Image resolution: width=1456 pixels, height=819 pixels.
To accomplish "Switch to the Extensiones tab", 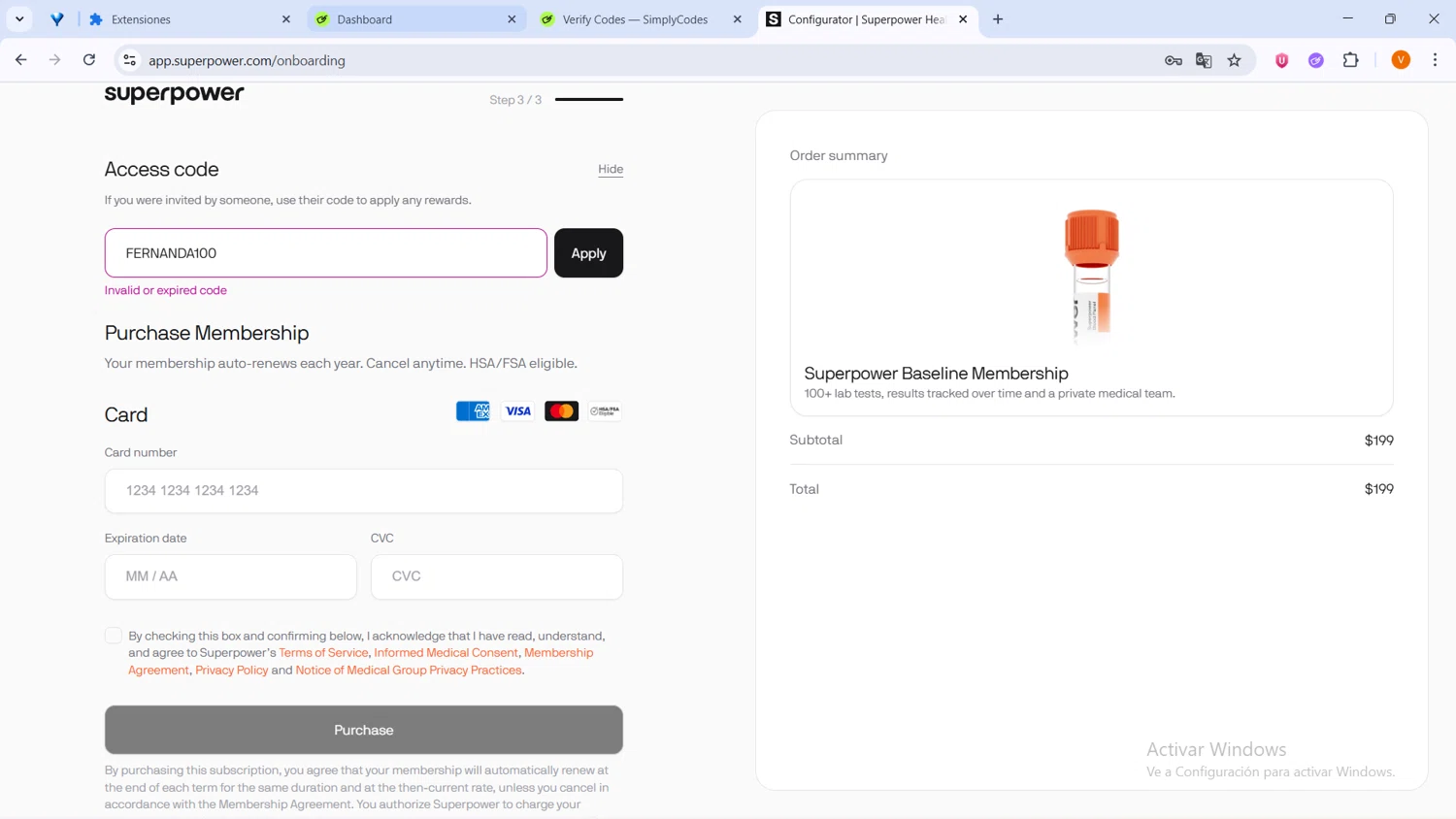I will 188,19.
